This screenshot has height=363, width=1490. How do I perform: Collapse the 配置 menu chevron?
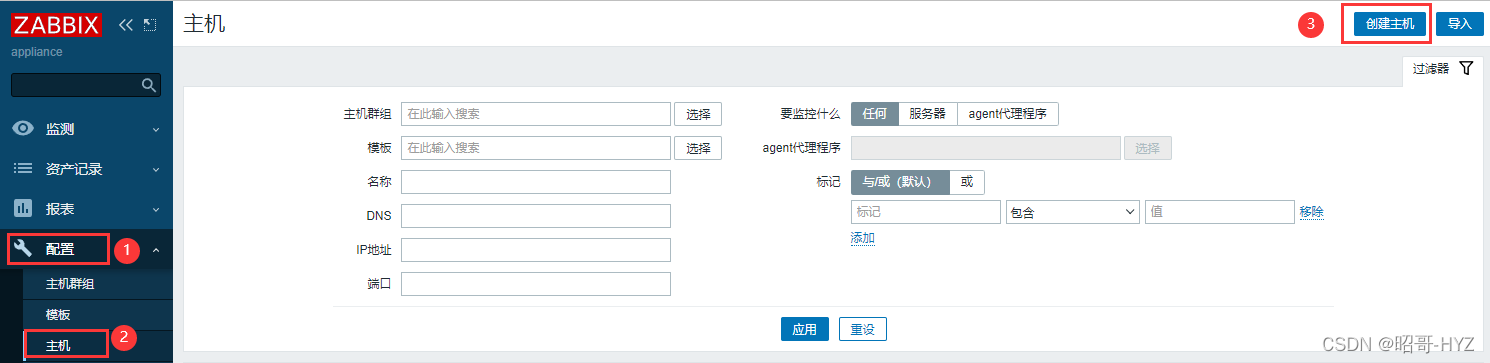(156, 250)
